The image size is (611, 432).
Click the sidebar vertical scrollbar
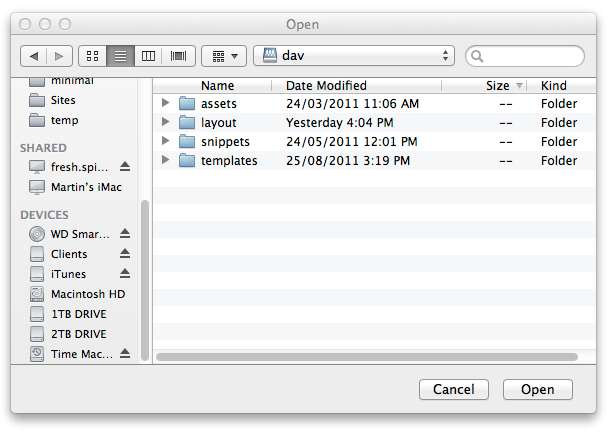145,280
